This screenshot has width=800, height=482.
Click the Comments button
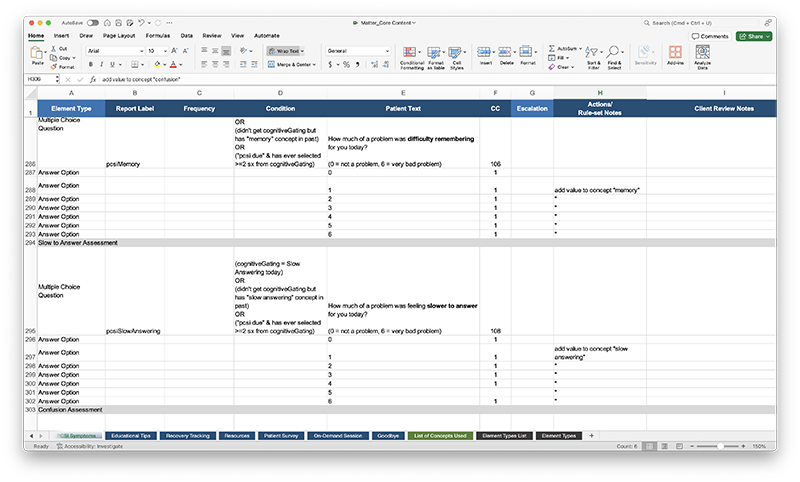click(x=710, y=36)
